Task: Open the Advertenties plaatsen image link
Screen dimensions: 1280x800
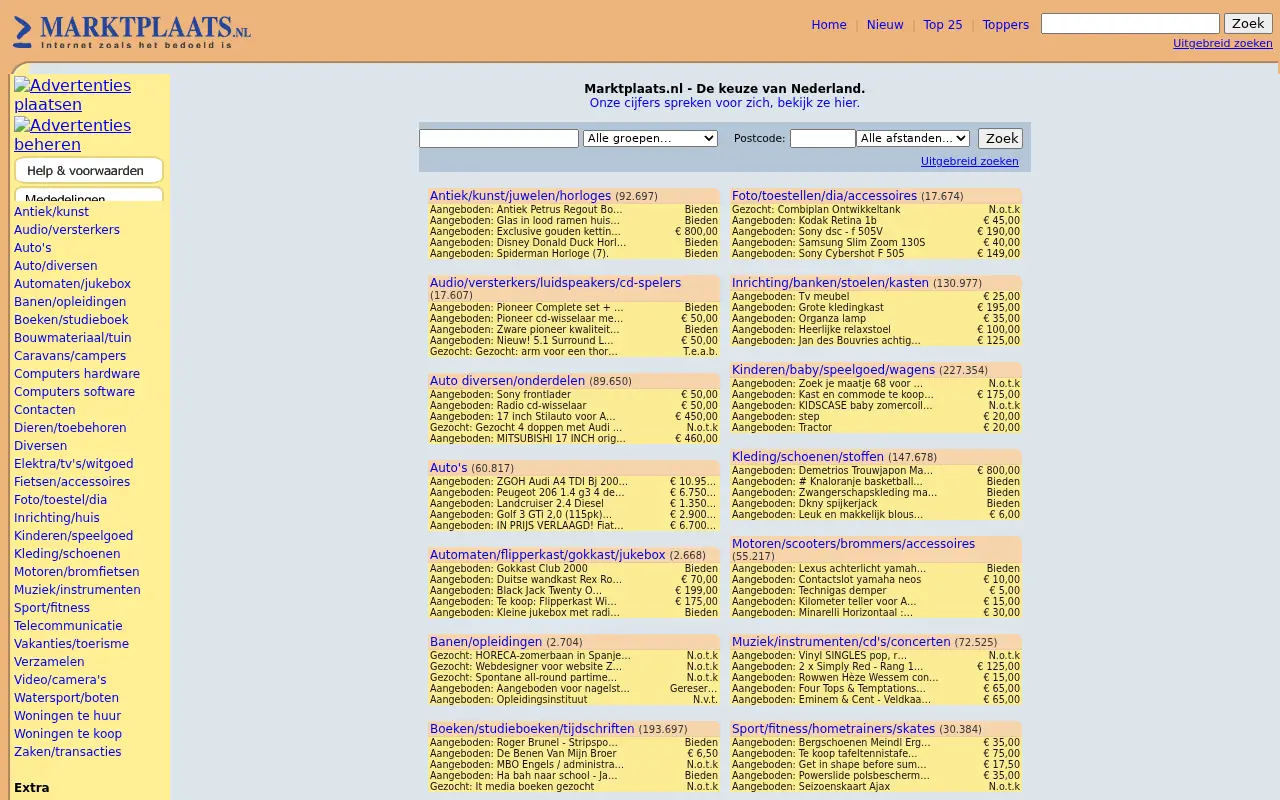Action: pos(72,95)
